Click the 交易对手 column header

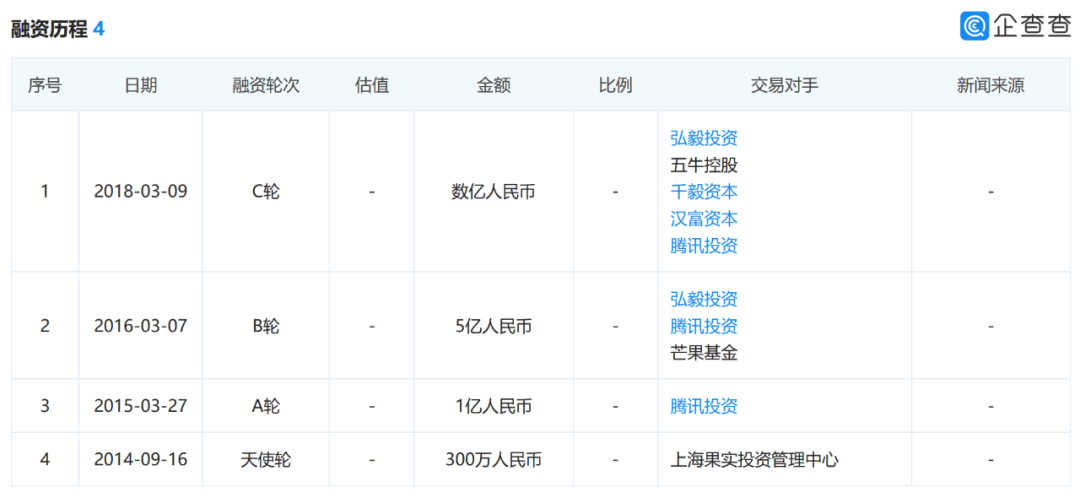pos(785,85)
